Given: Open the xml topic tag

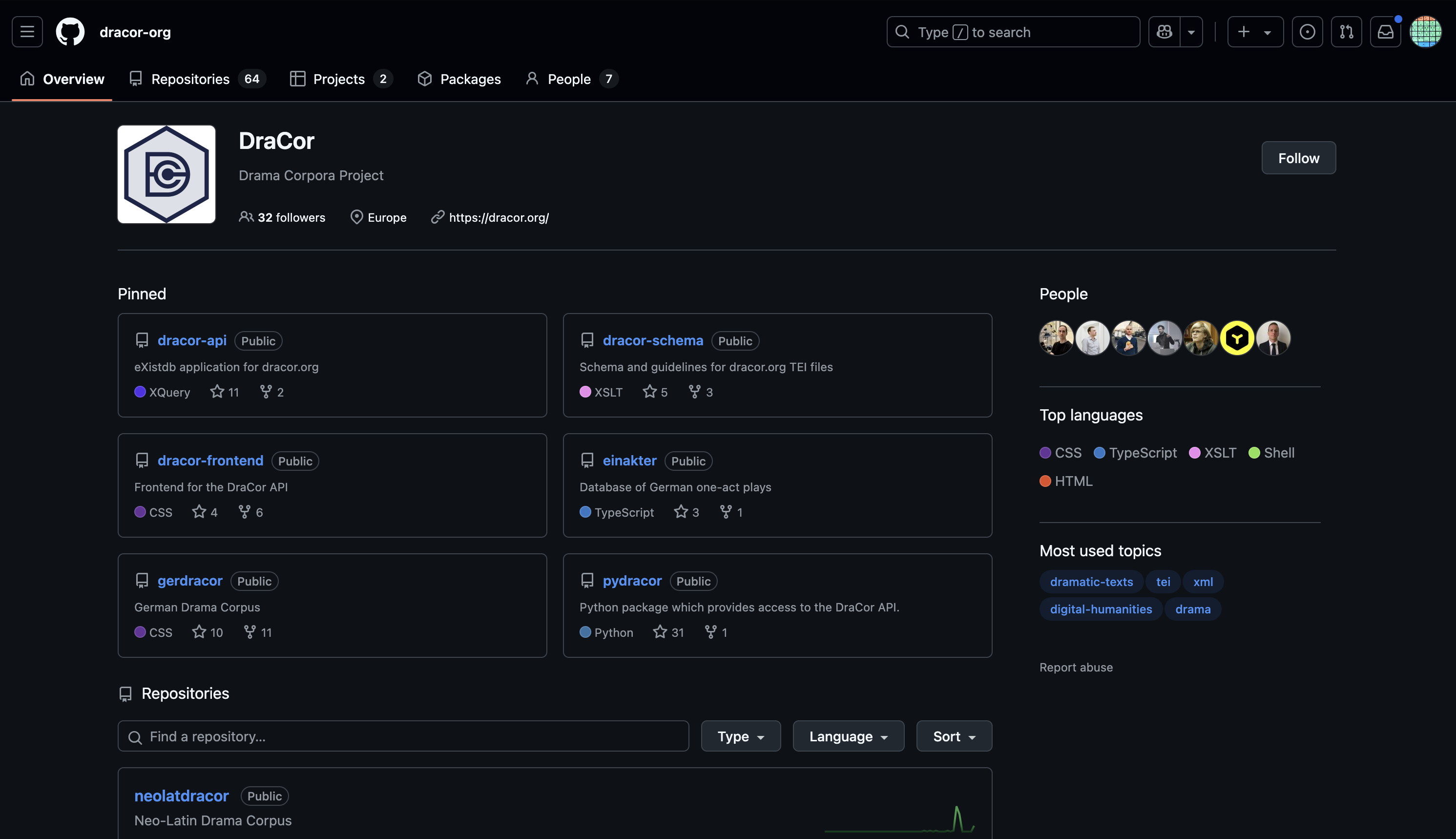Looking at the screenshot, I should coord(1203,582).
